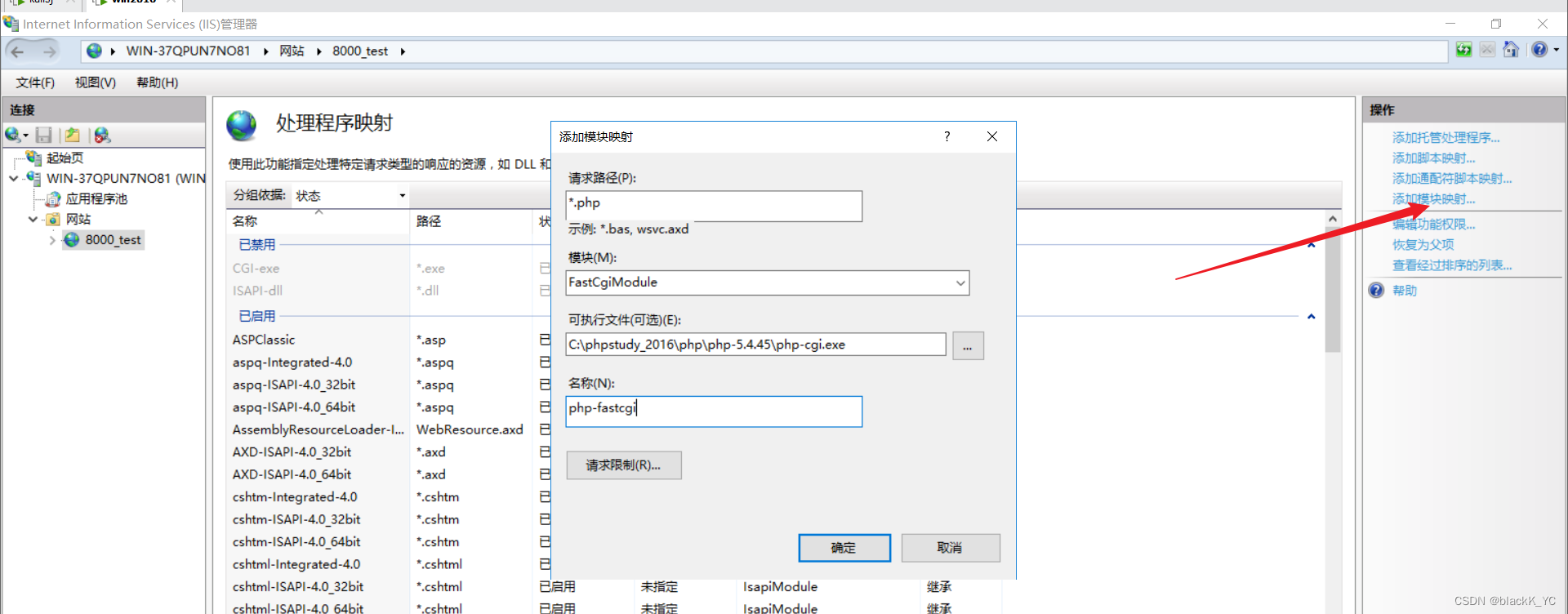Click the 添加托管处理程序... link
1568x614 pixels.
1445,137
